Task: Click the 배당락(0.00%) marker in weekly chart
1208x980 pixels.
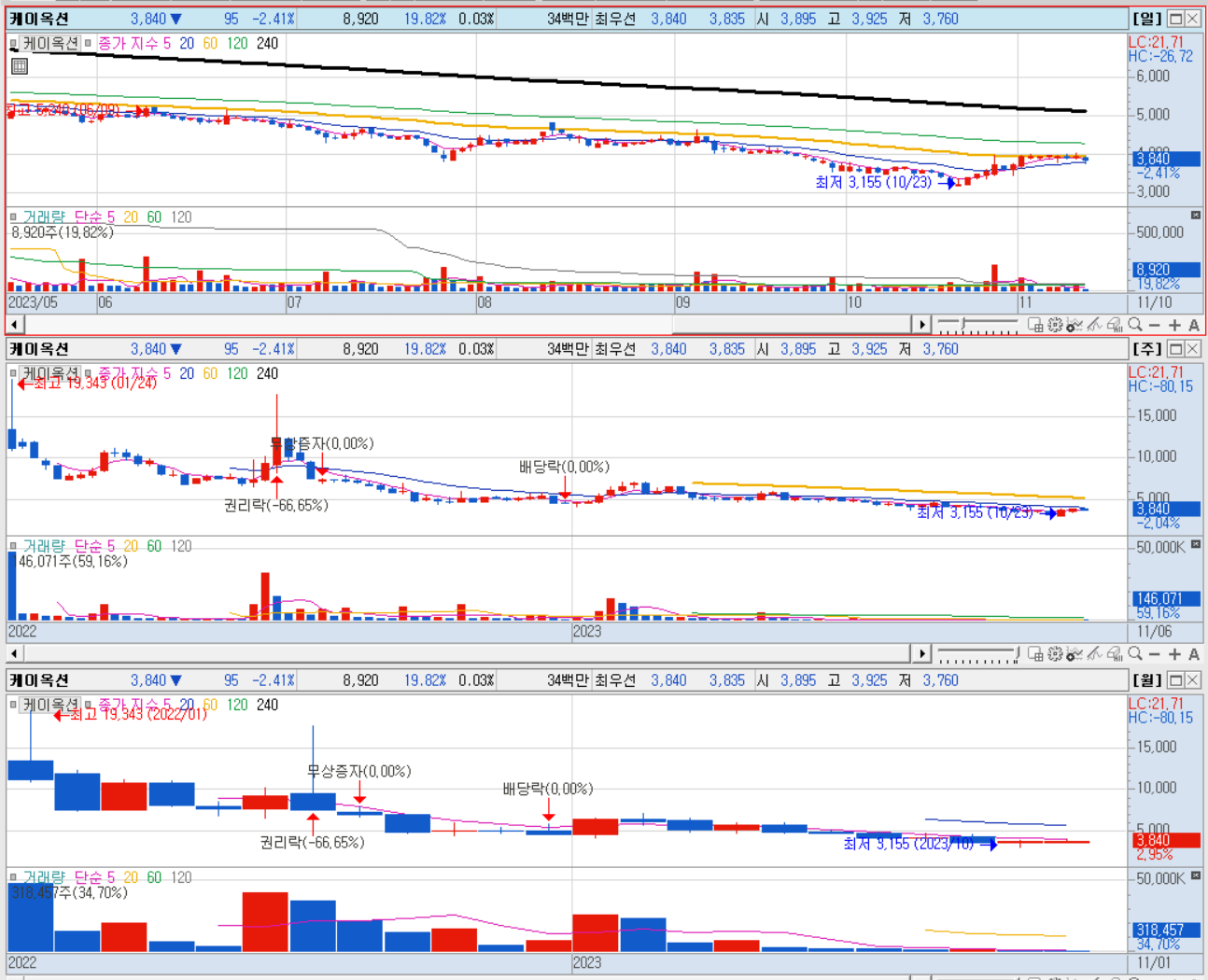Action: pyautogui.click(x=564, y=467)
